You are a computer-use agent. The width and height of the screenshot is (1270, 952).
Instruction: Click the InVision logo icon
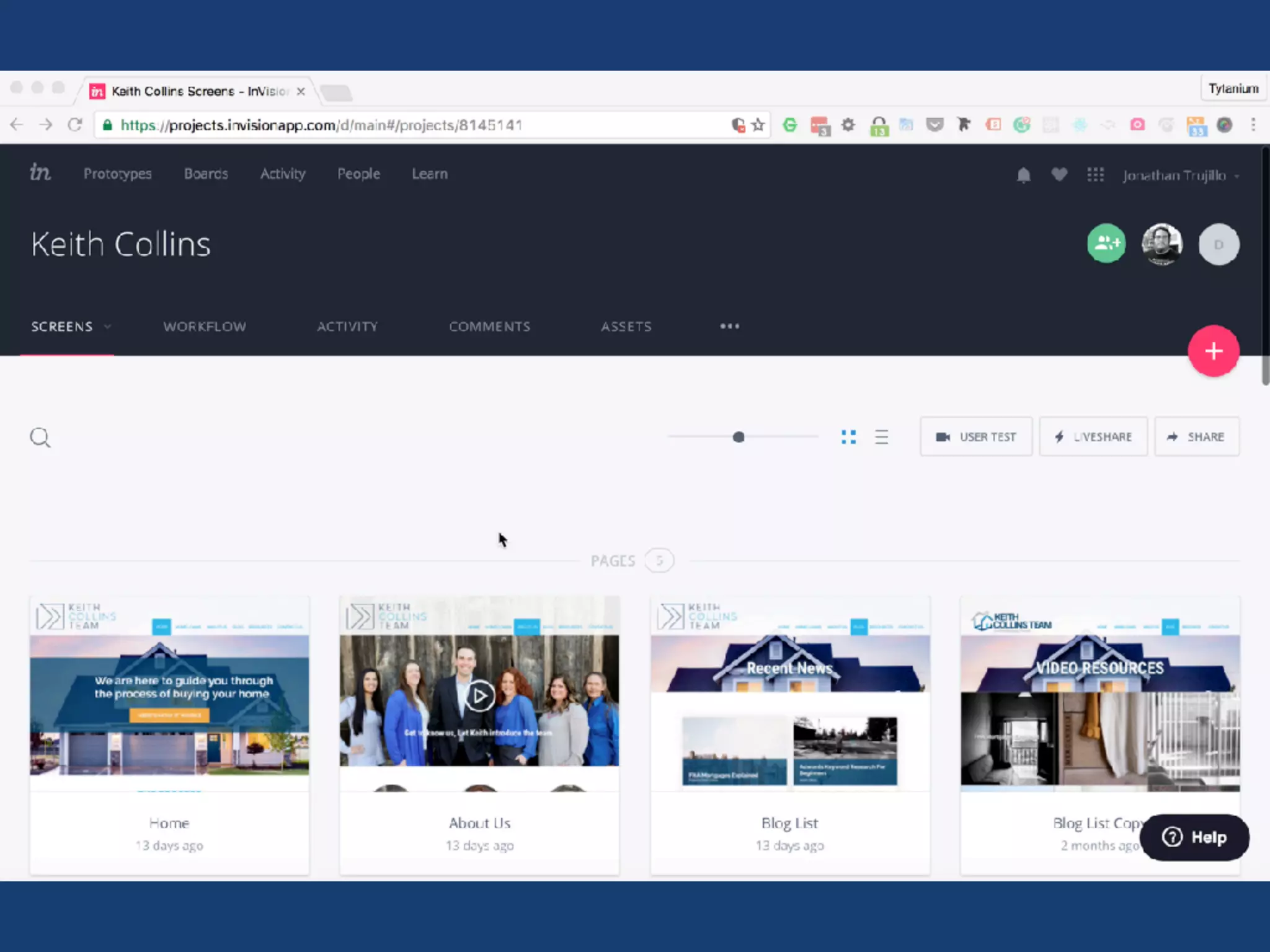pos(40,173)
